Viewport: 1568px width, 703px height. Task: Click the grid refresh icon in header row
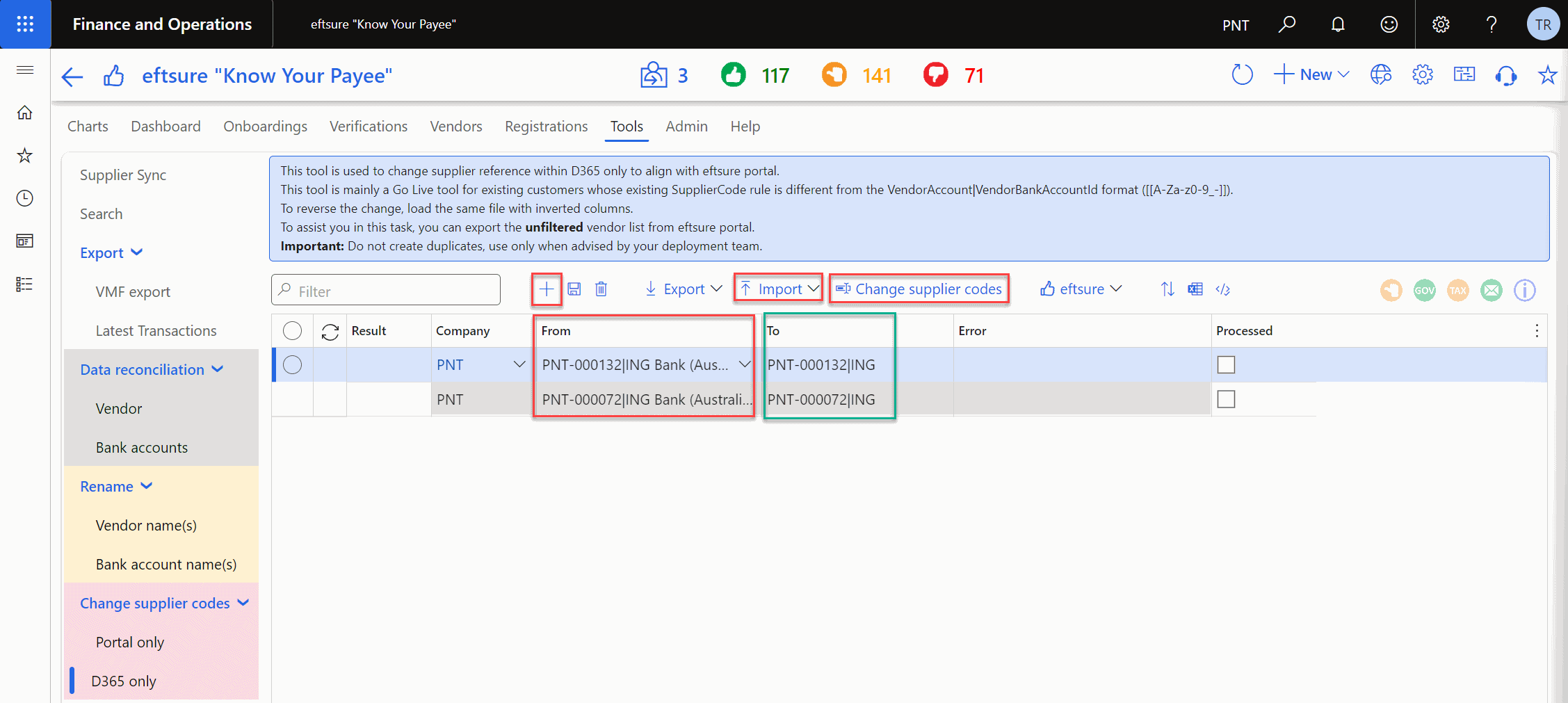330,332
